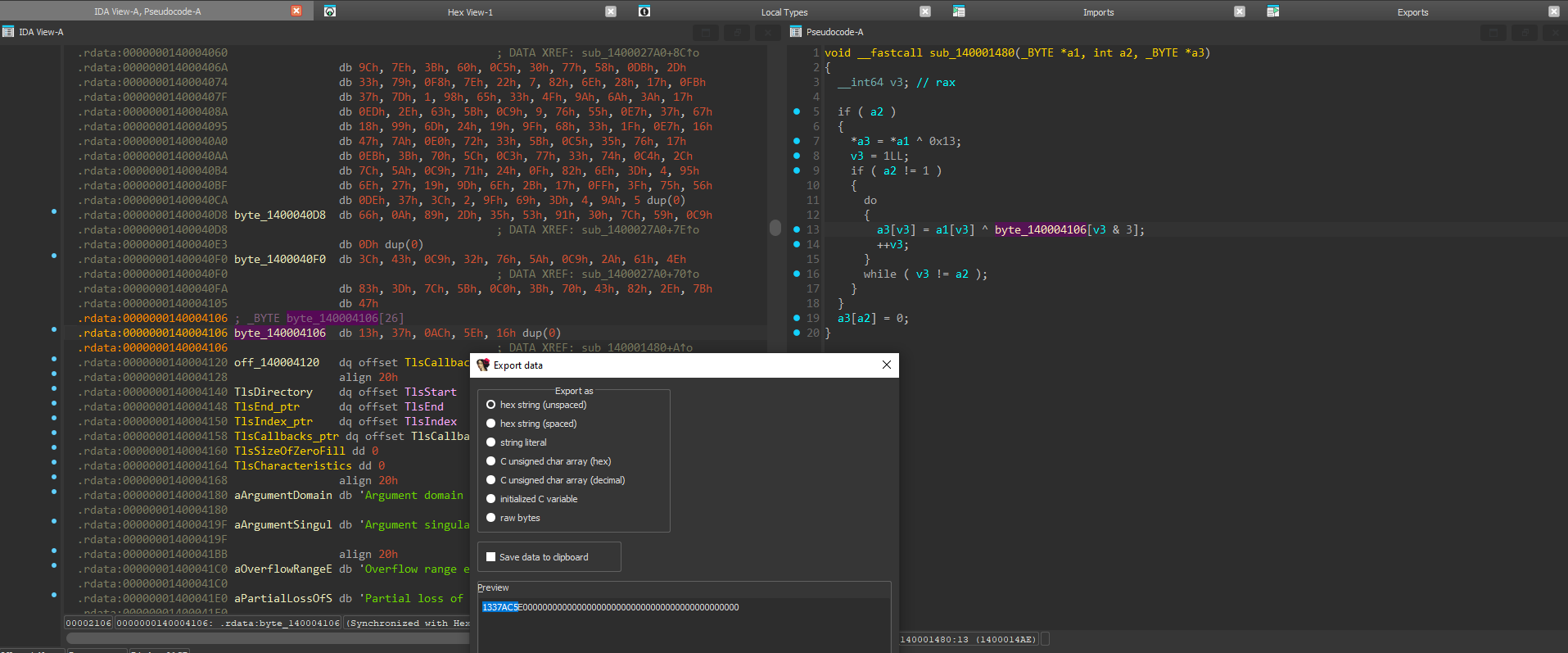Click the Export data dialog title icon

click(483, 365)
